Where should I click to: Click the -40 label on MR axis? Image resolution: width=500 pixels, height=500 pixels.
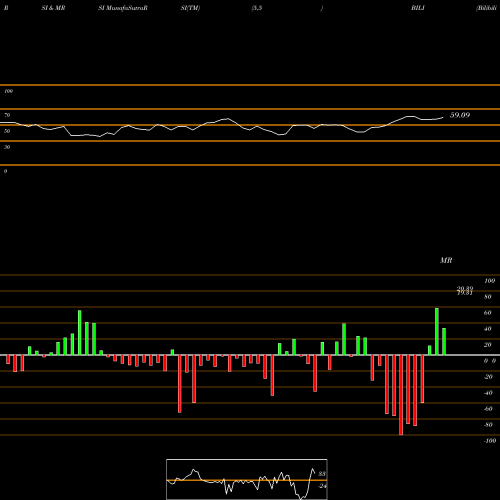point(488,393)
